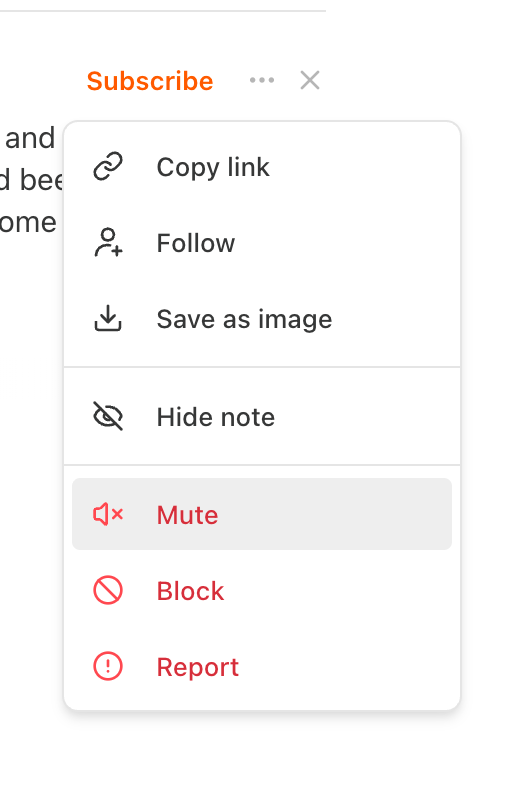Click the red exclamation Report icon

(x=108, y=666)
